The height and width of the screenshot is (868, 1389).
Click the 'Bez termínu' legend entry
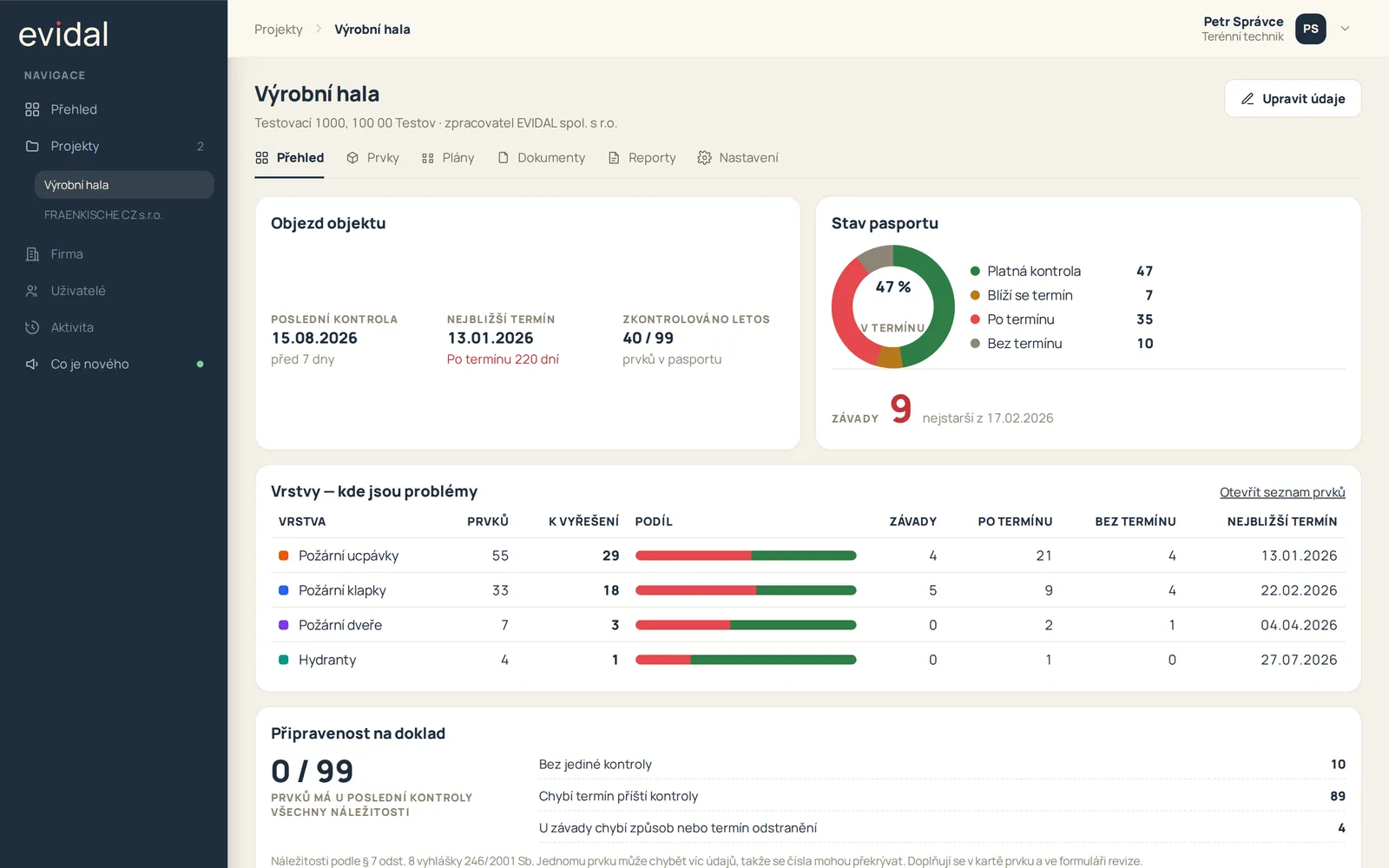(x=1061, y=344)
